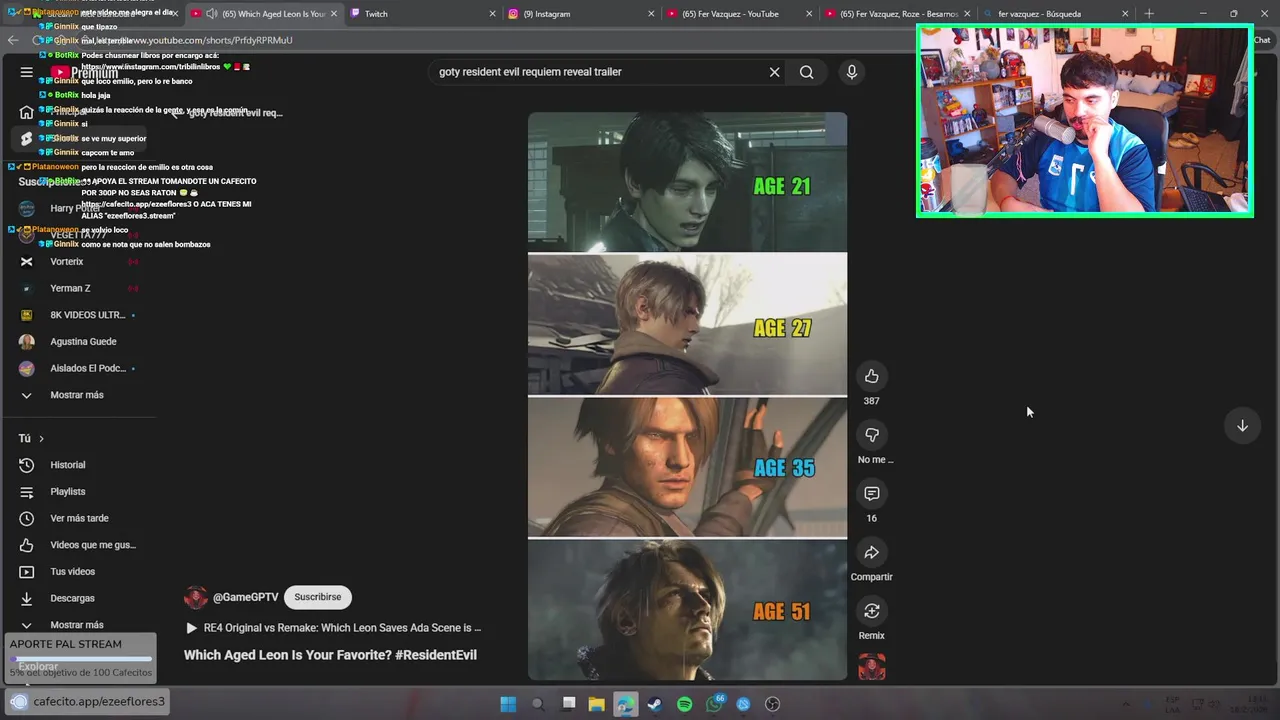
Task: Open the YouTube hamburger guide menu
Action: click(x=27, y=72)
